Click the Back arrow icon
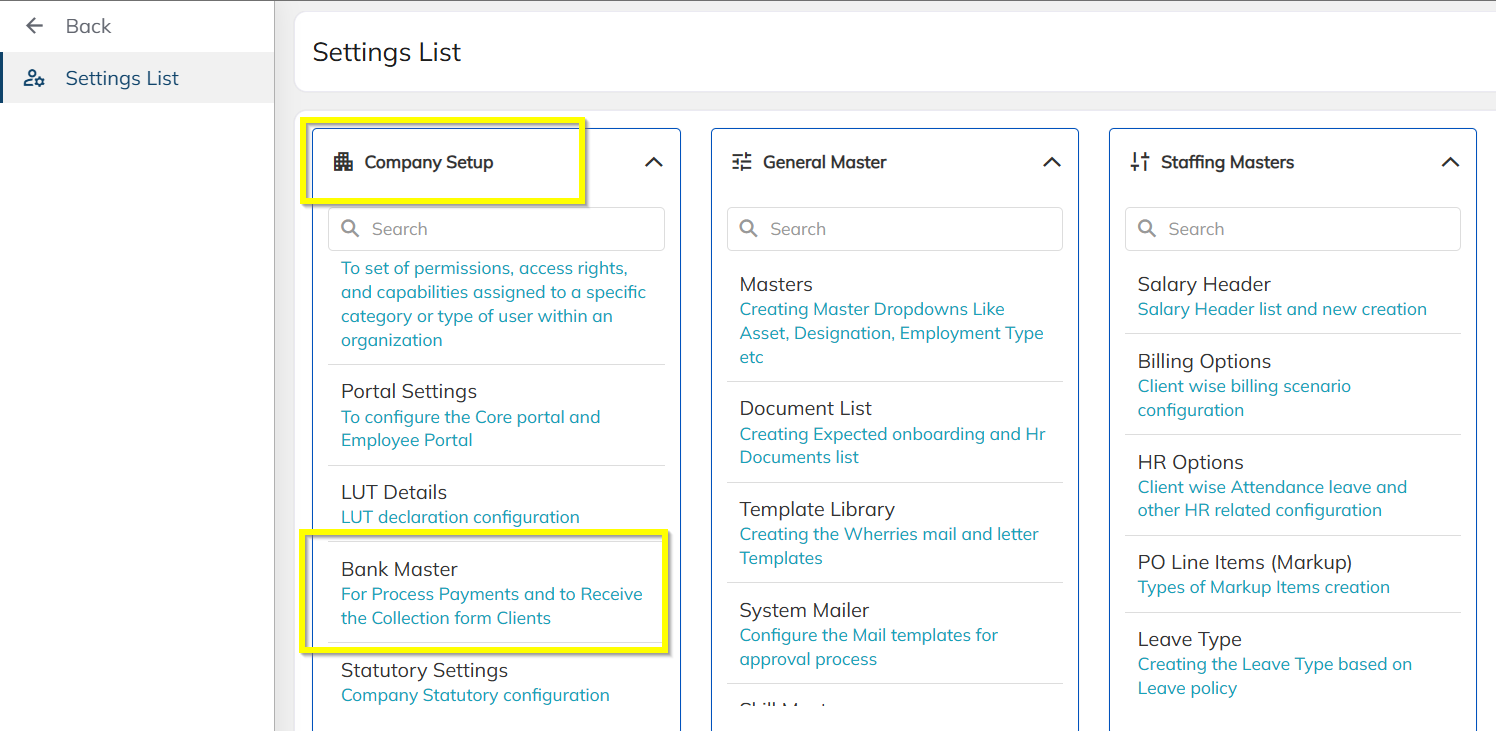1496x731 pixels. [x=35, y=26]
